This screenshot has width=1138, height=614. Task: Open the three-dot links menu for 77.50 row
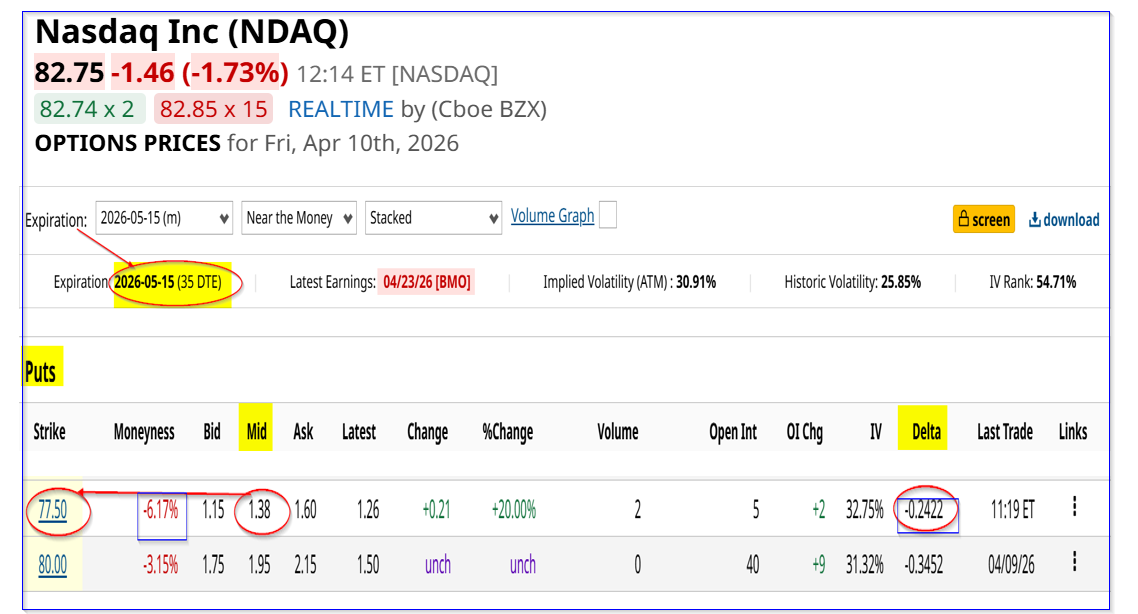pos(1074,507)
